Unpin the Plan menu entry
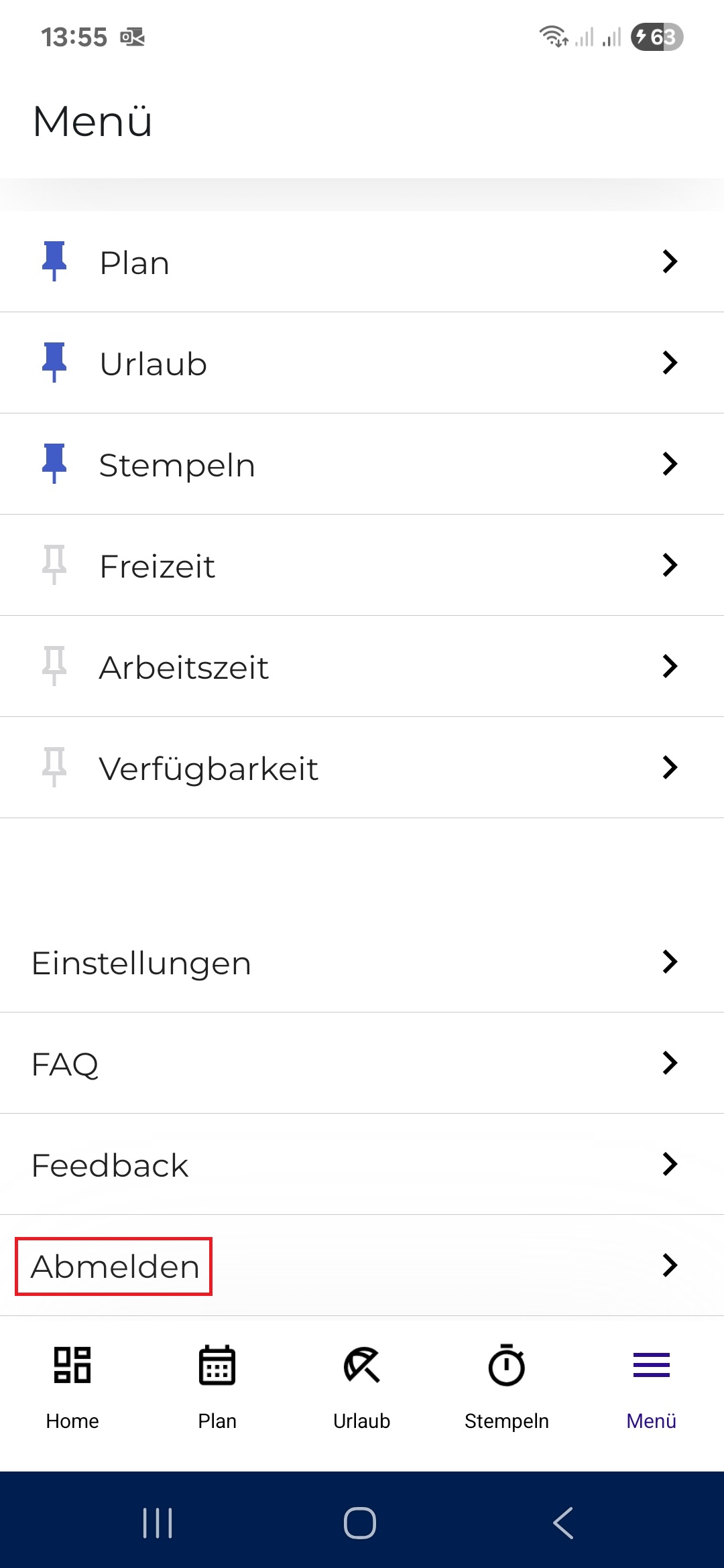The image size is (724, 1568). tap(54, 261)
